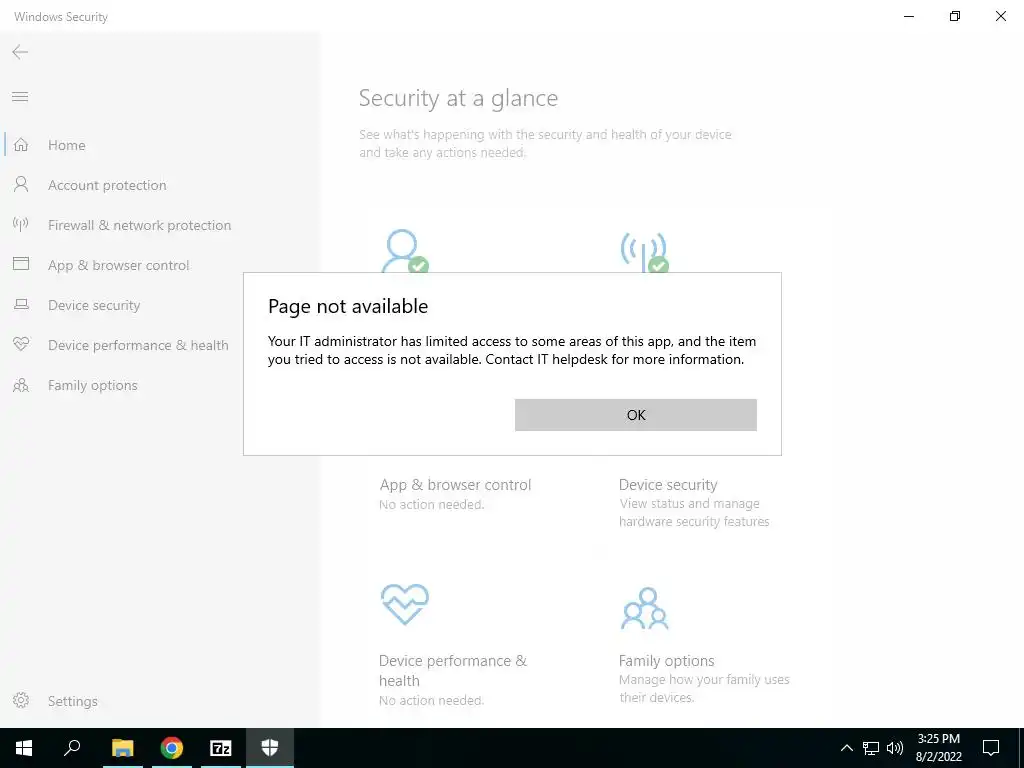Viewport: 1024px width, 768px height.
Task: Open Account protection person icon in sidebar
Action: (x=21, y=185)
